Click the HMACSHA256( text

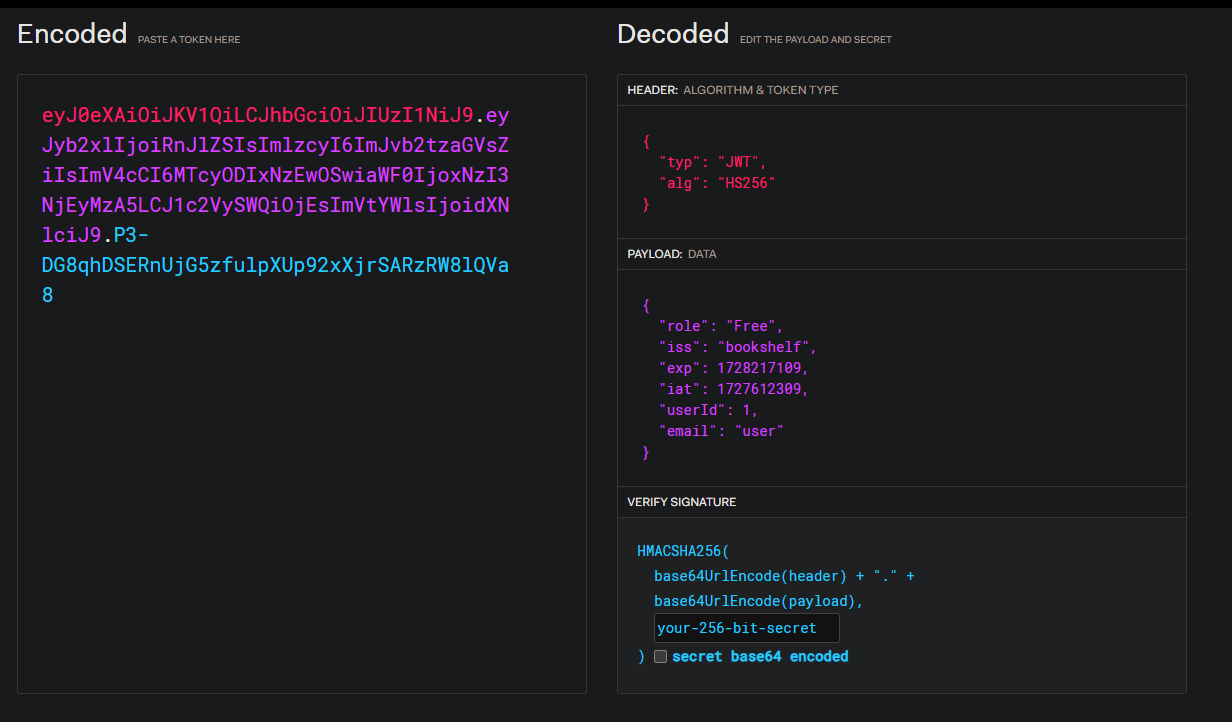pos(685,552)
